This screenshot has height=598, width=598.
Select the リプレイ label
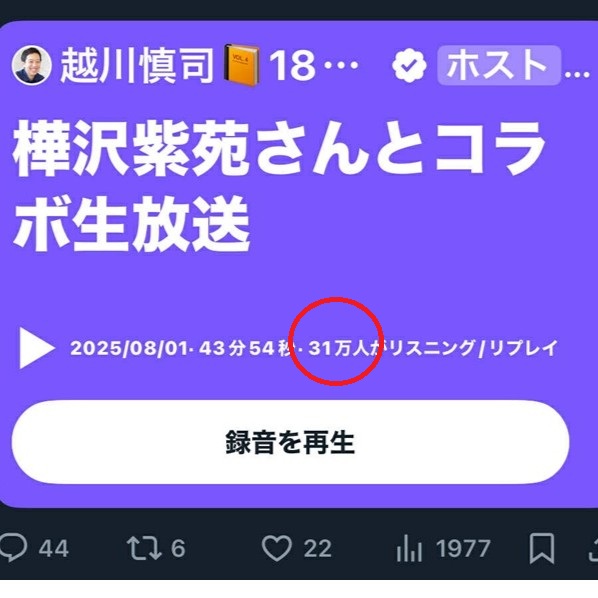click(523, 348)
